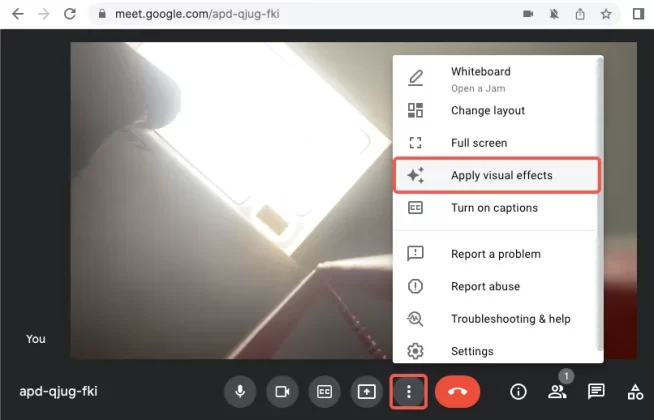Open the Activities shapes icon
This screenshot has width=654, height=420.
pyautogui.click(x=635, y=392)
